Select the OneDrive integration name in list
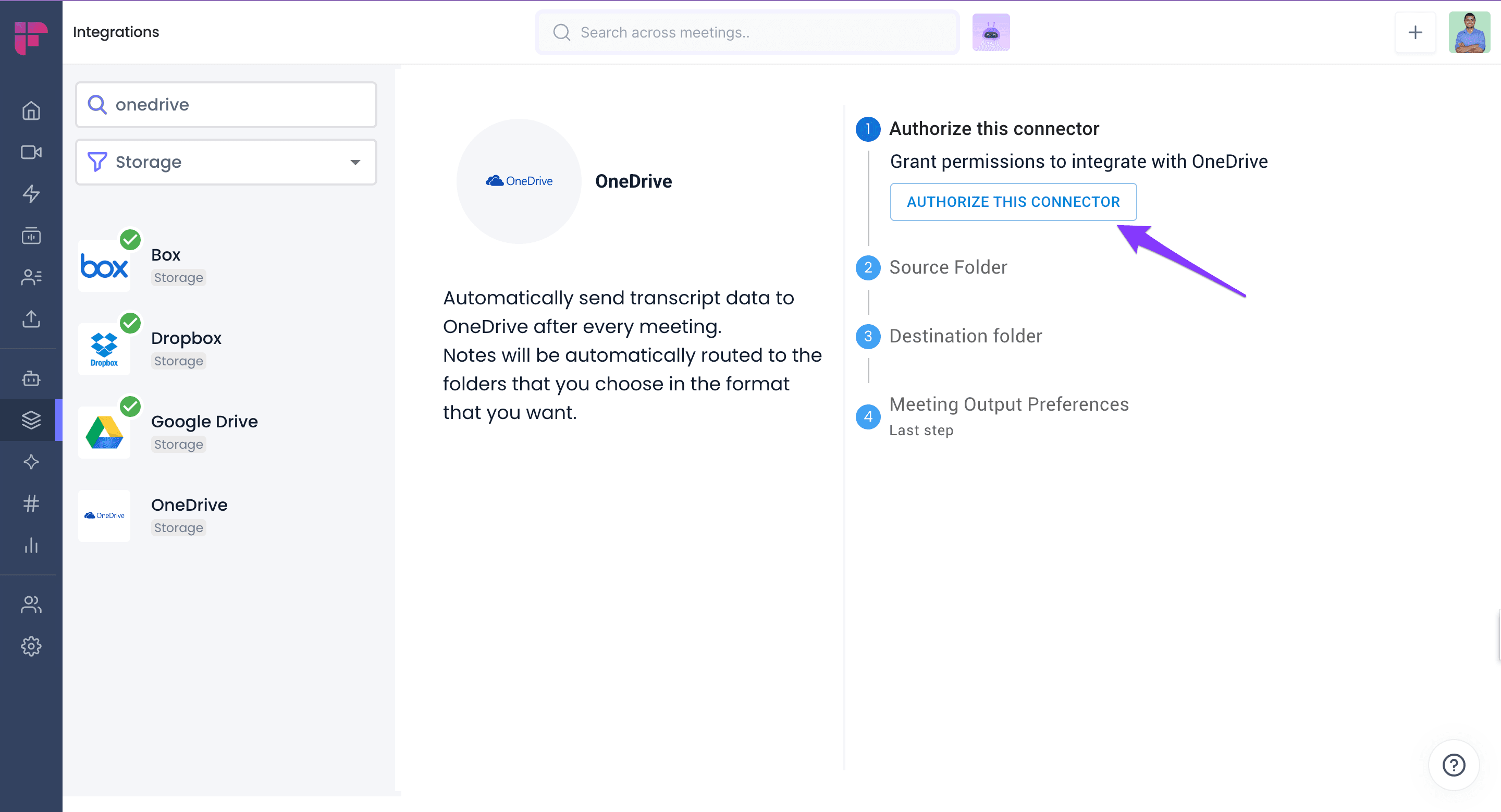Image resolution: width=1501 pixels, height=812 pixels. tap(189, 505)
